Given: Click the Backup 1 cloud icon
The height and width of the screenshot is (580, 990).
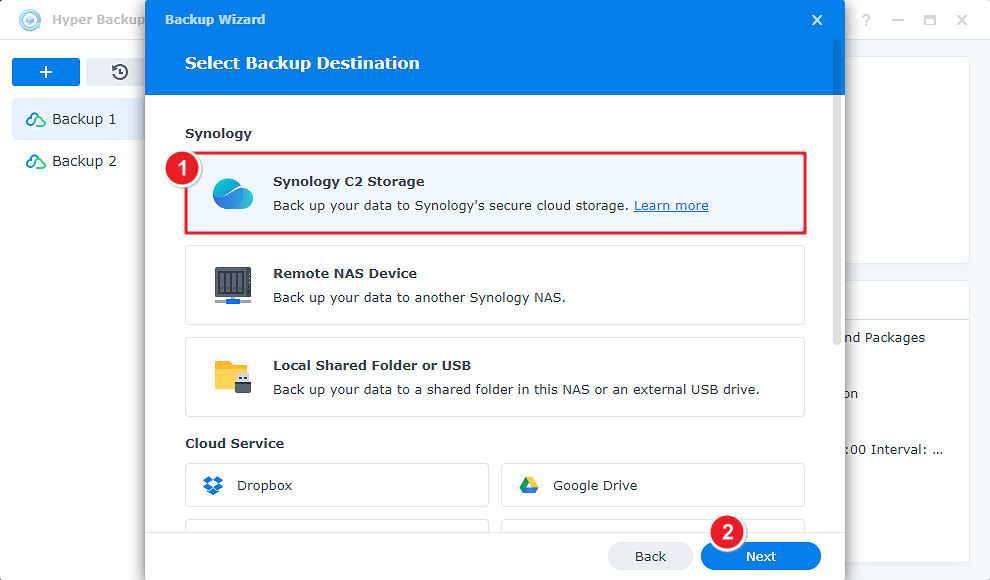Looking at the screenshot, I should (35, 119).
